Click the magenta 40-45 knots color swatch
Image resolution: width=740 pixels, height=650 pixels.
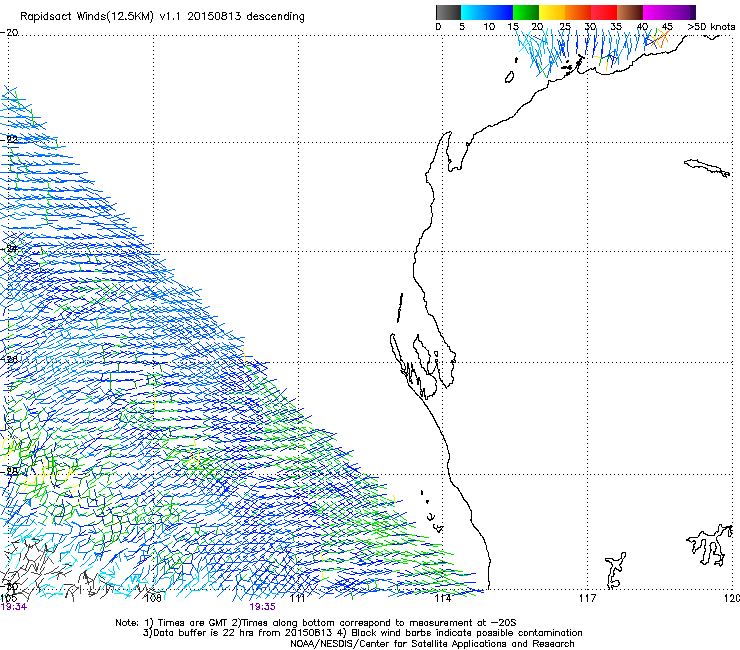click(x=654, y=12)
